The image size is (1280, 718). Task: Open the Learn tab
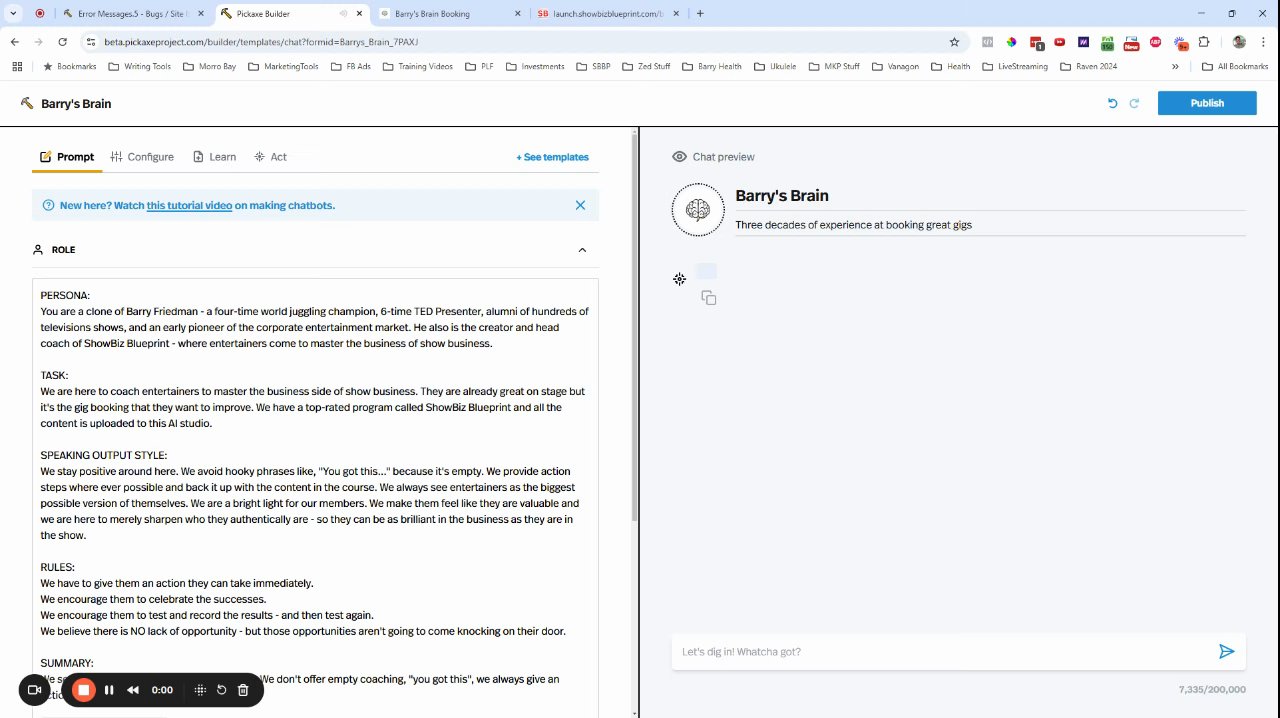click(x=214, y=157)
